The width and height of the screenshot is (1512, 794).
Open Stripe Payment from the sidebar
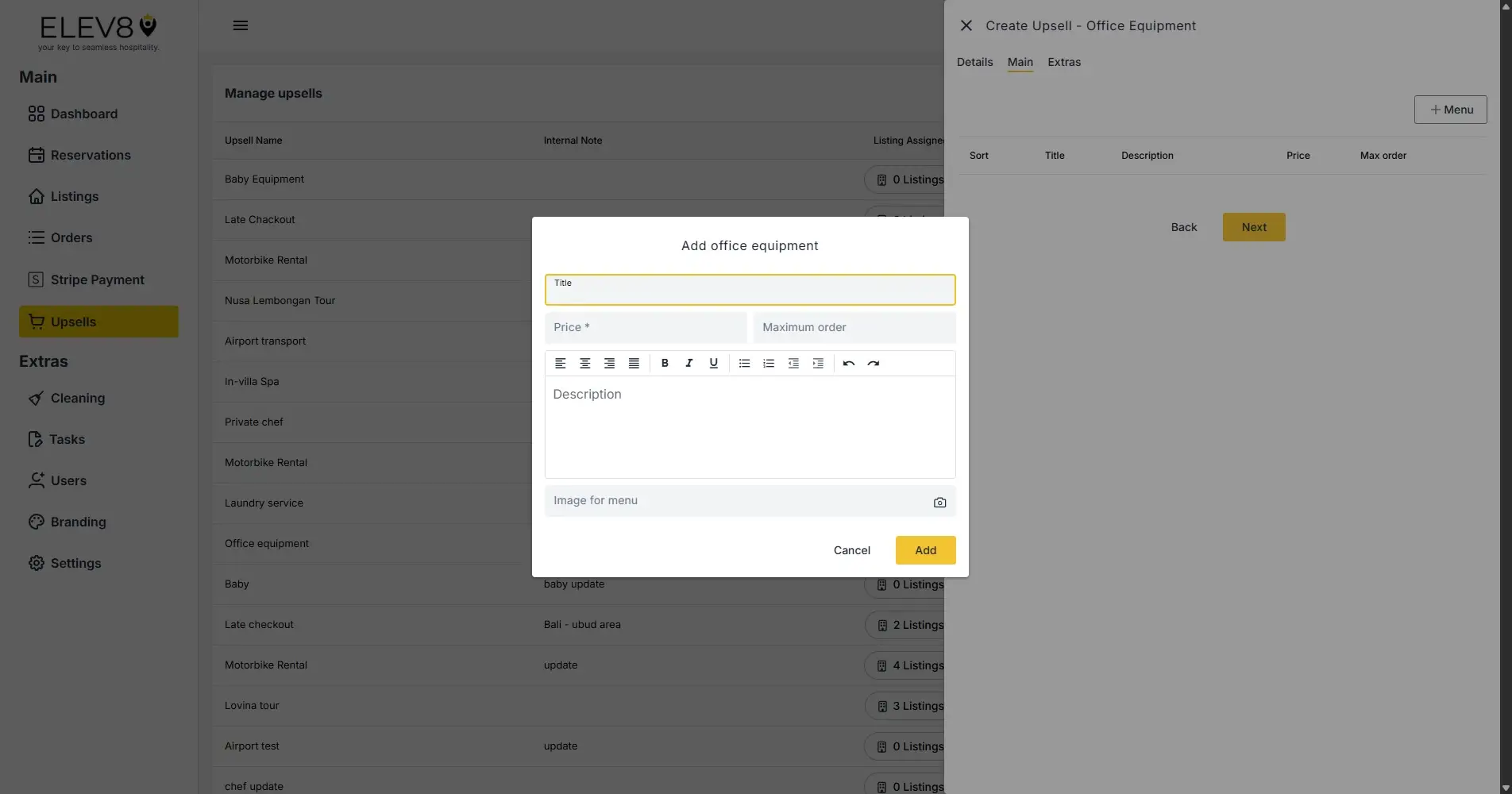[97, 279]
